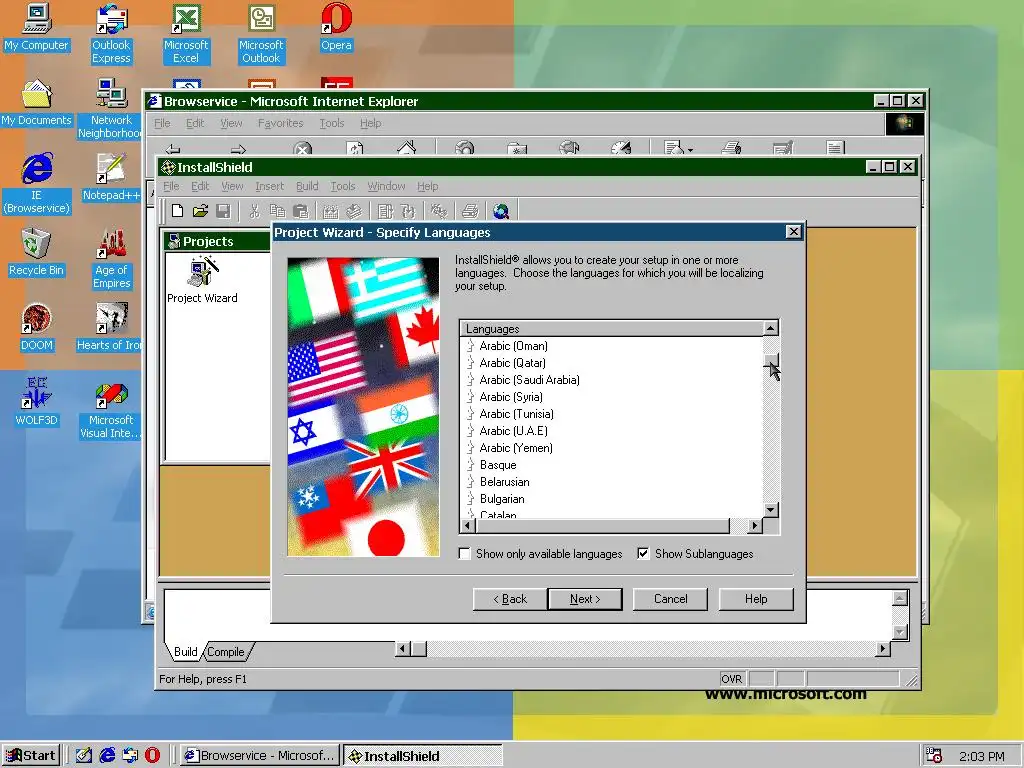Select the Network Neighborhood desktop icon

coord(110,109)
